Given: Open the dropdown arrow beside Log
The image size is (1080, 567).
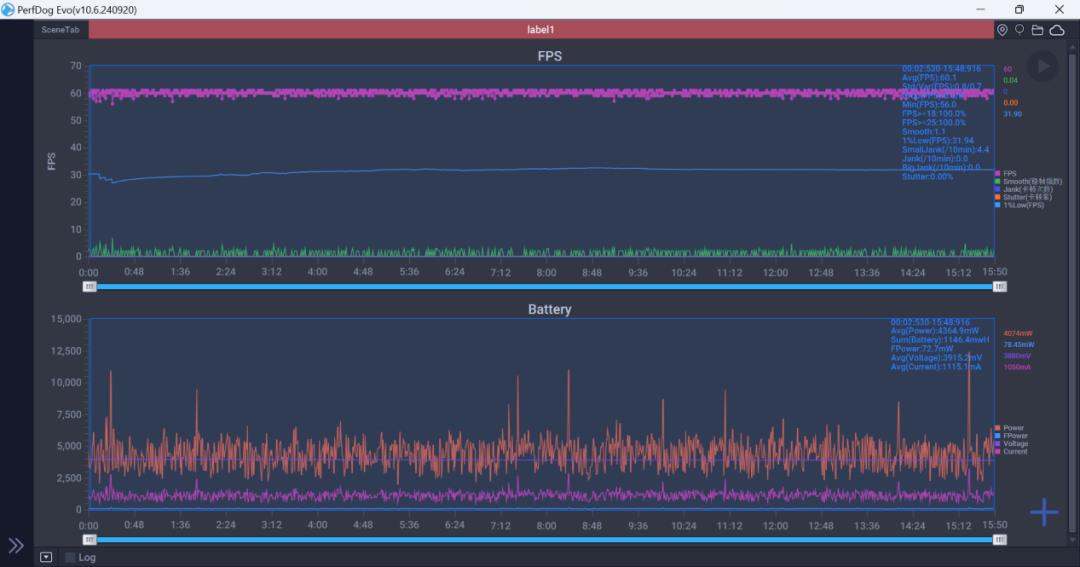Looking at the screenshot, I should tap(46, 557).
